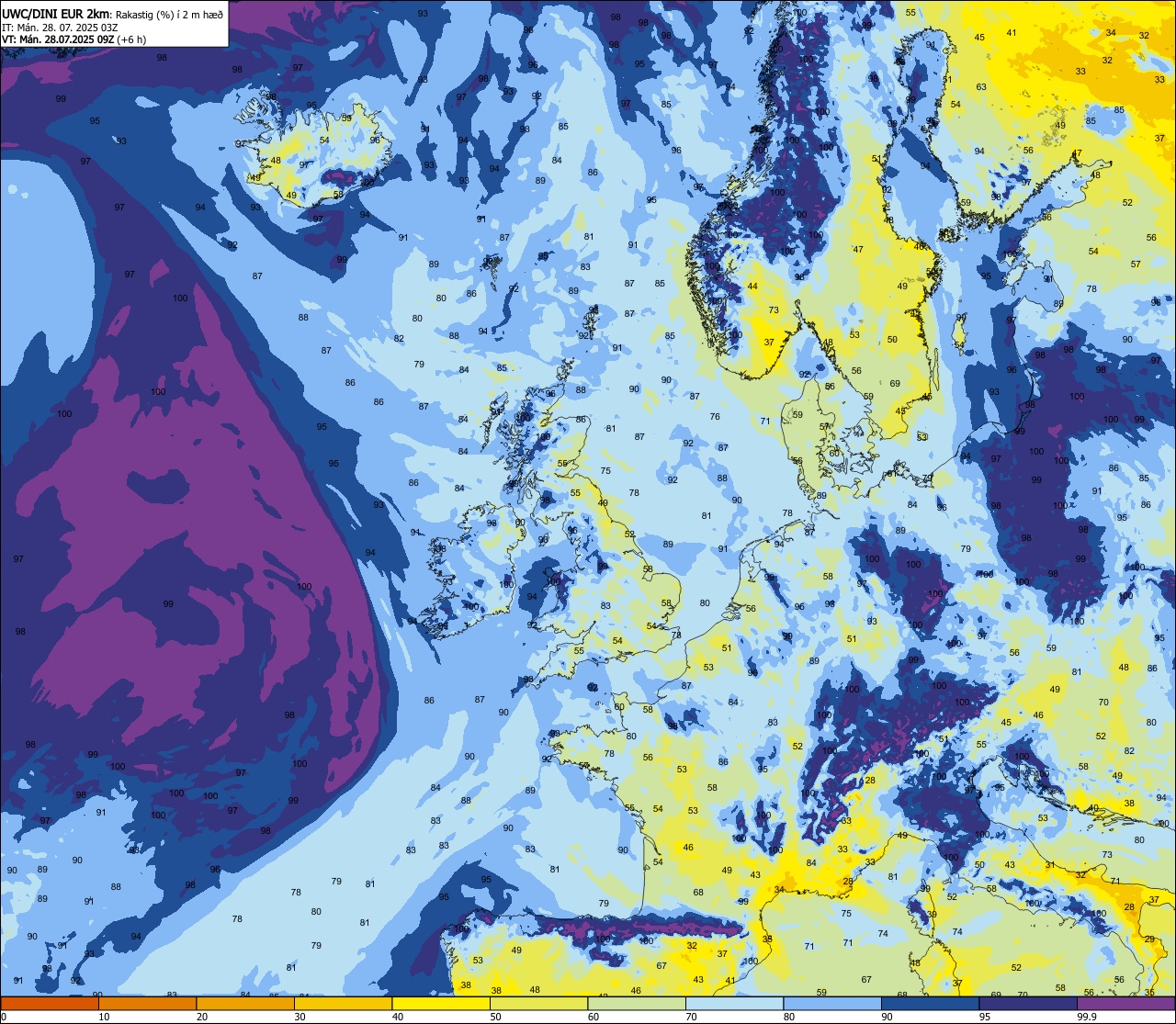Click the legend label "10"
Viewport: 1176px width, 1024px height.
click(x=104, y=1017)
